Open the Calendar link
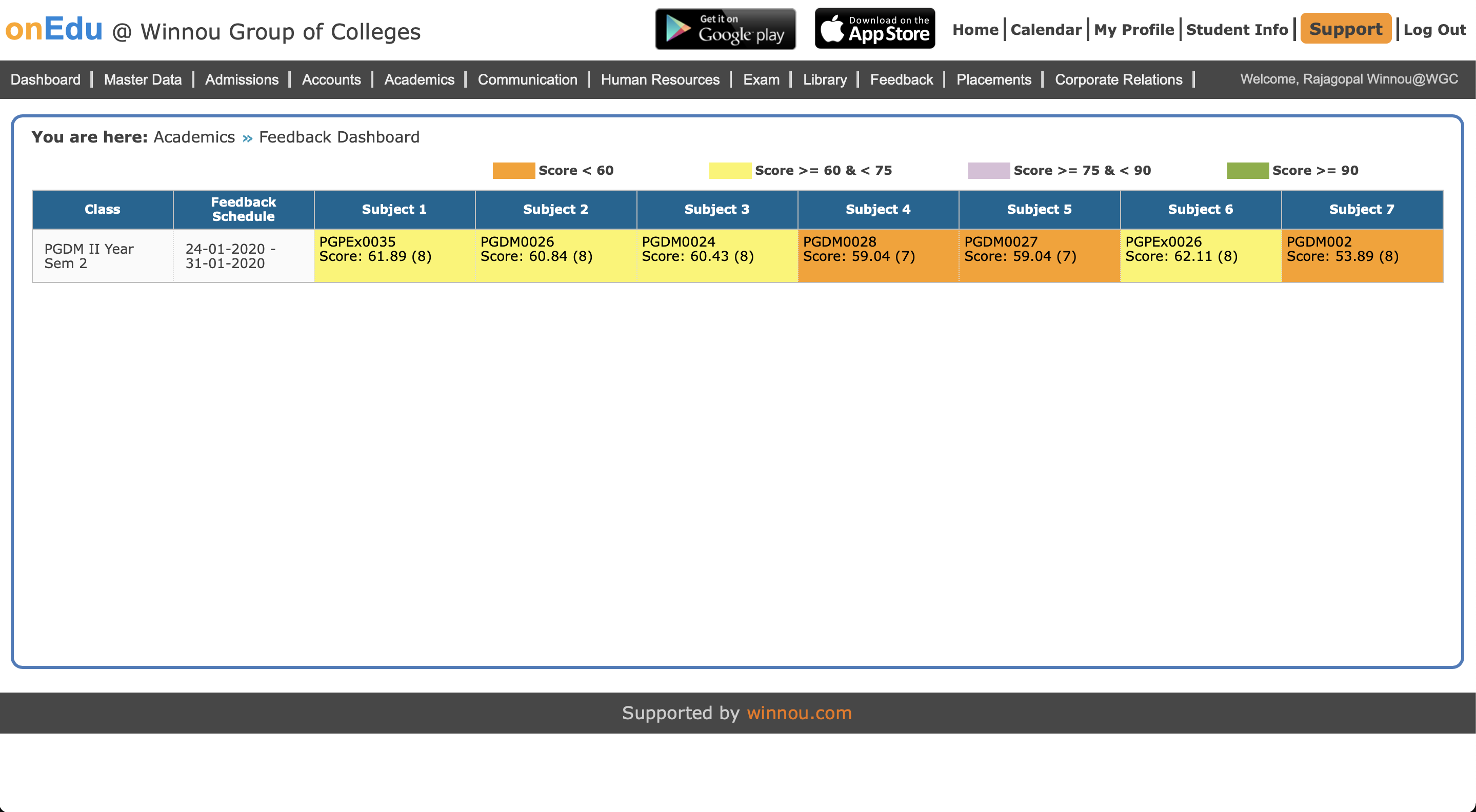1476x812 pixels. pyautogui.click(x=1046, y=30)
